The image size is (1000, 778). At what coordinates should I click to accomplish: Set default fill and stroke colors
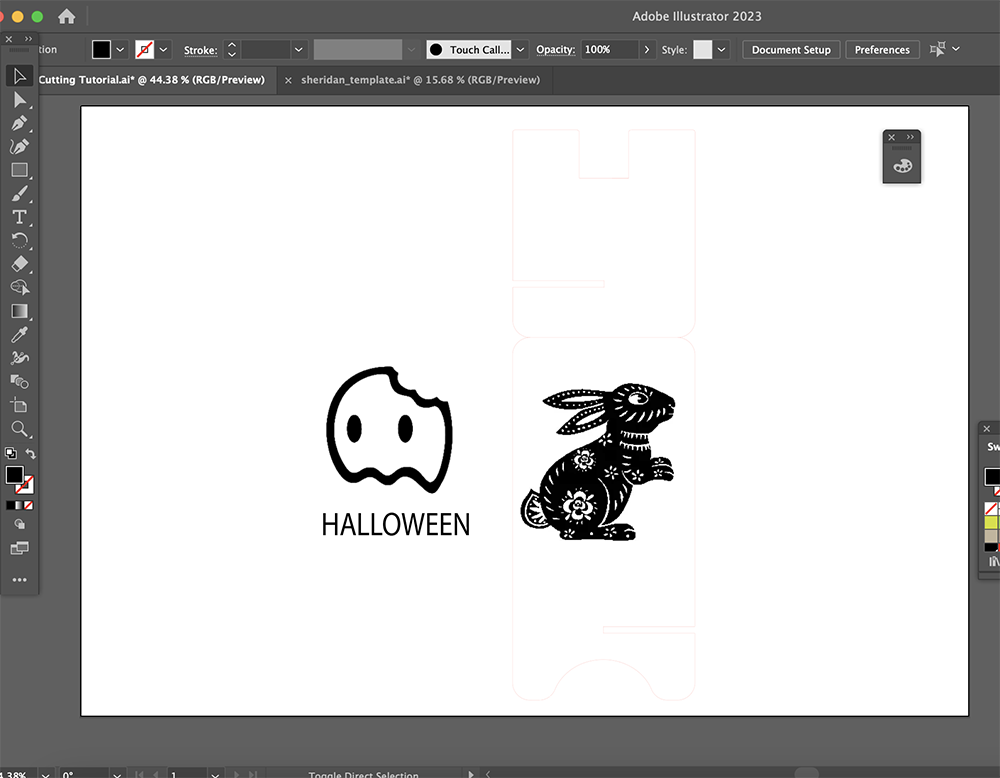(10, 453)
